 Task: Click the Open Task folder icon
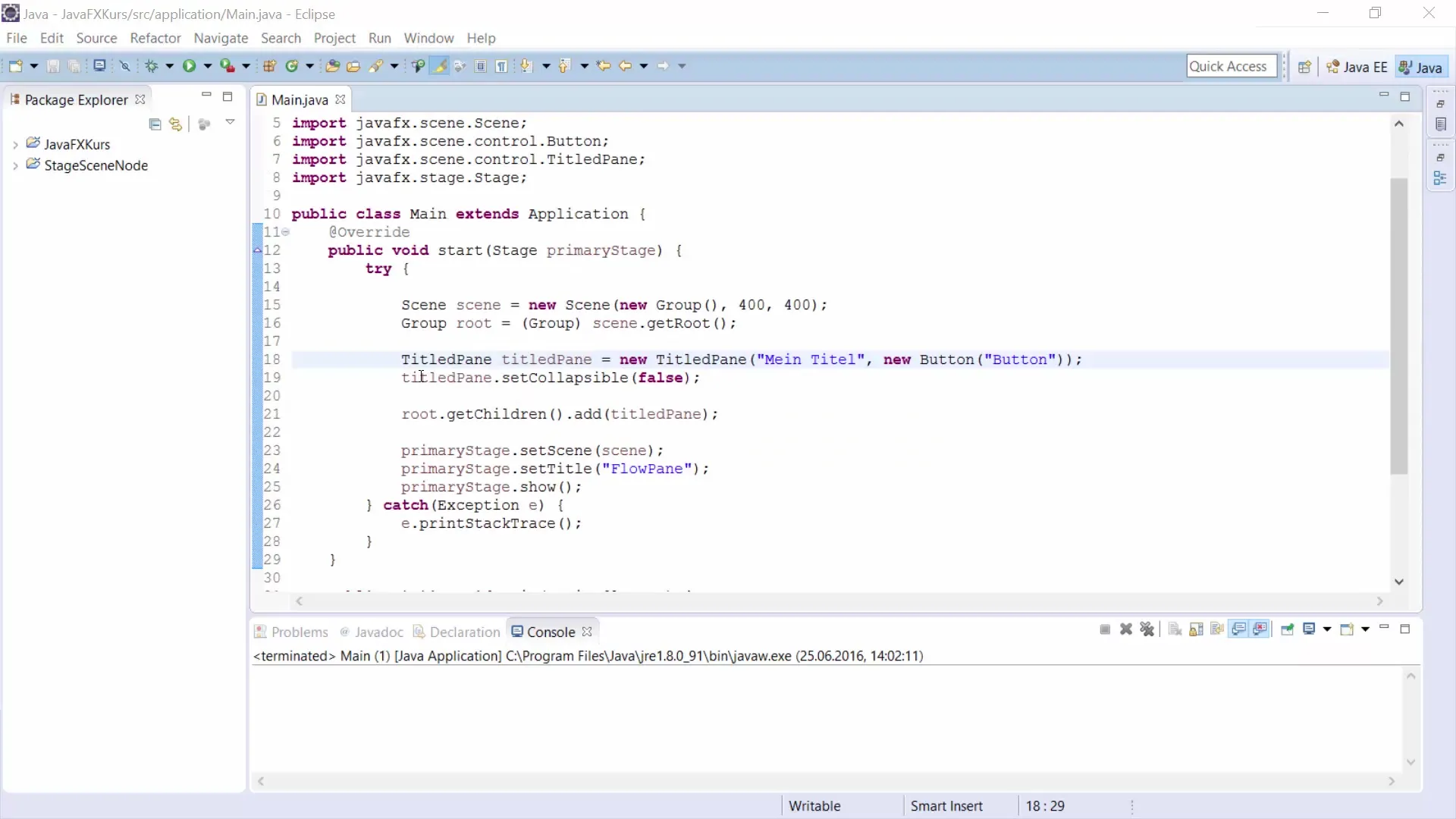[x=353, y=66]
